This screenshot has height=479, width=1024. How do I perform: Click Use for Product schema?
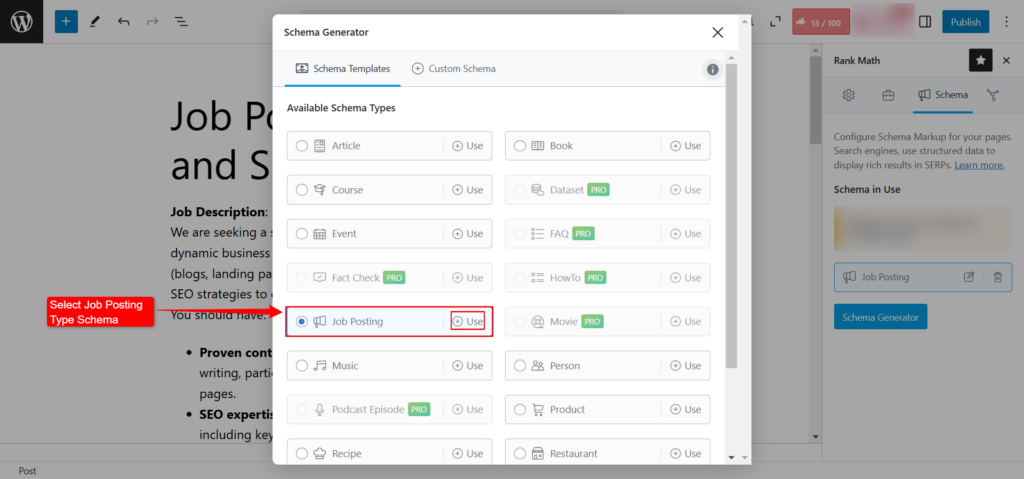point(686,409)
